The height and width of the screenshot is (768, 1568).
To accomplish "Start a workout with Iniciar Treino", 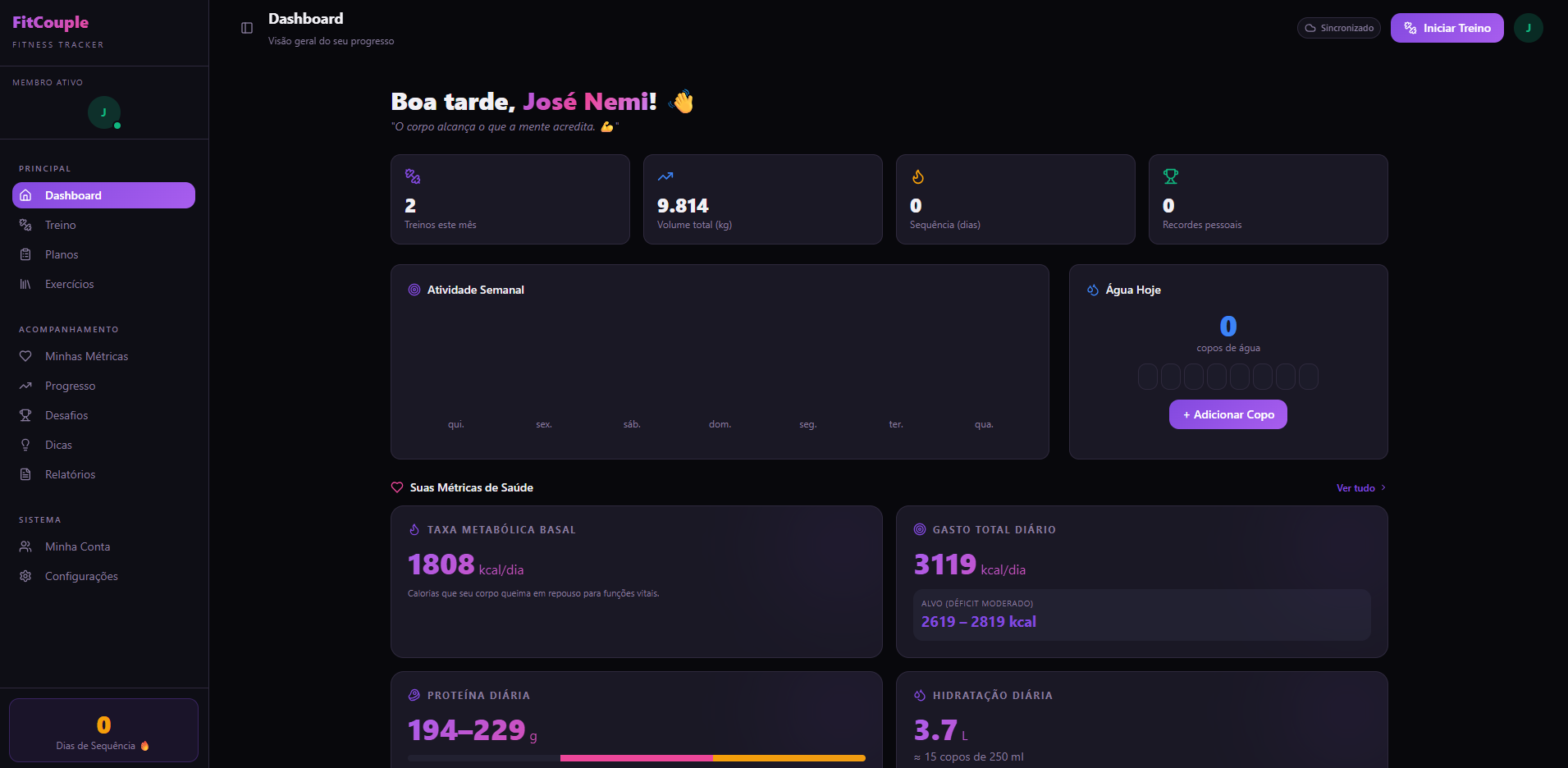I will click(1447, 28).
